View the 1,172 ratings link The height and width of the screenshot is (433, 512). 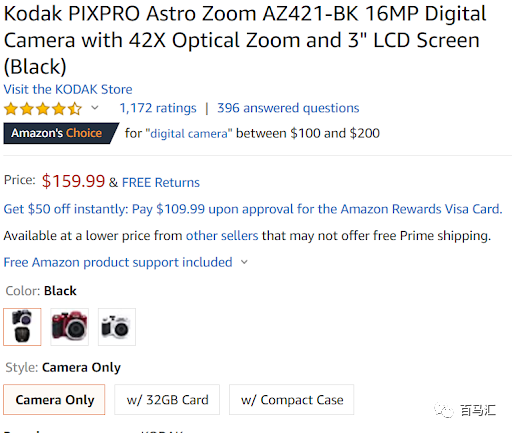(158, 108)
